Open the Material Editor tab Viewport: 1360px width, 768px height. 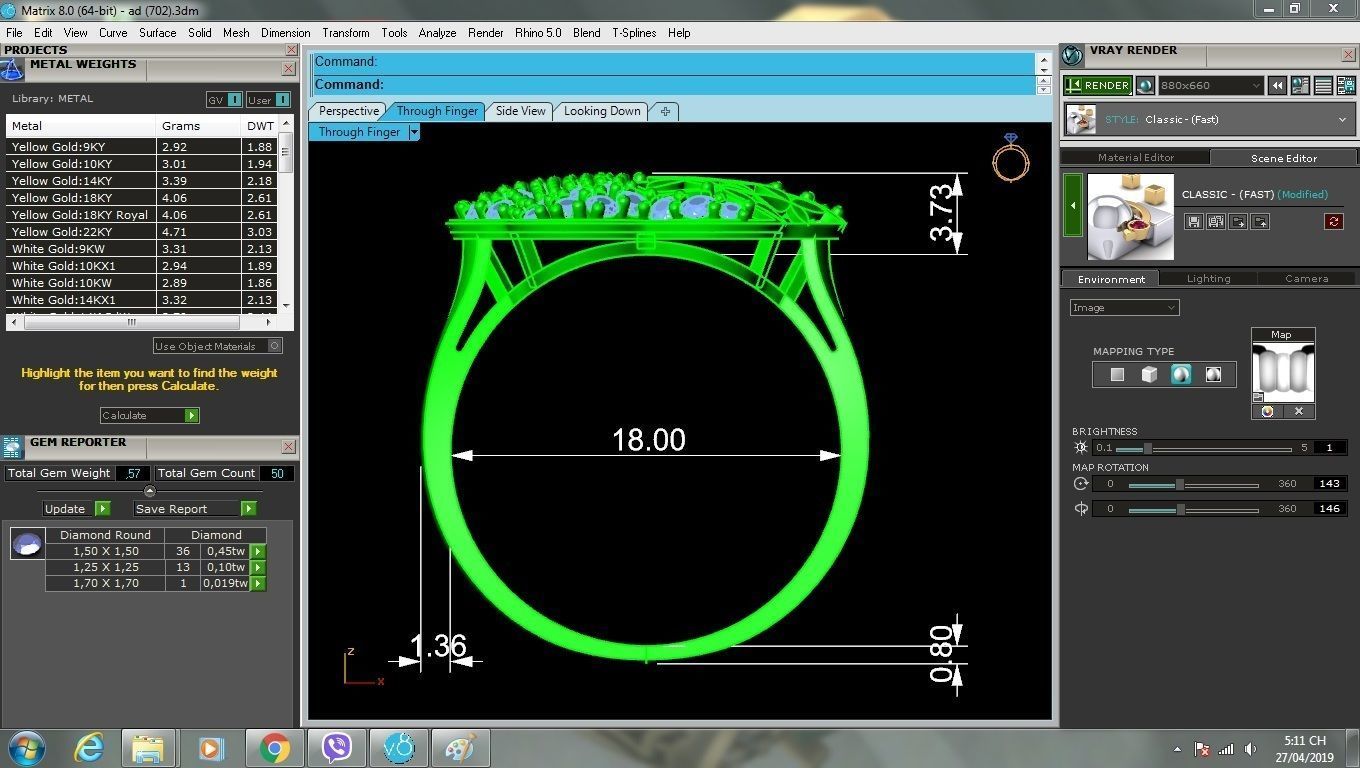1136,158
